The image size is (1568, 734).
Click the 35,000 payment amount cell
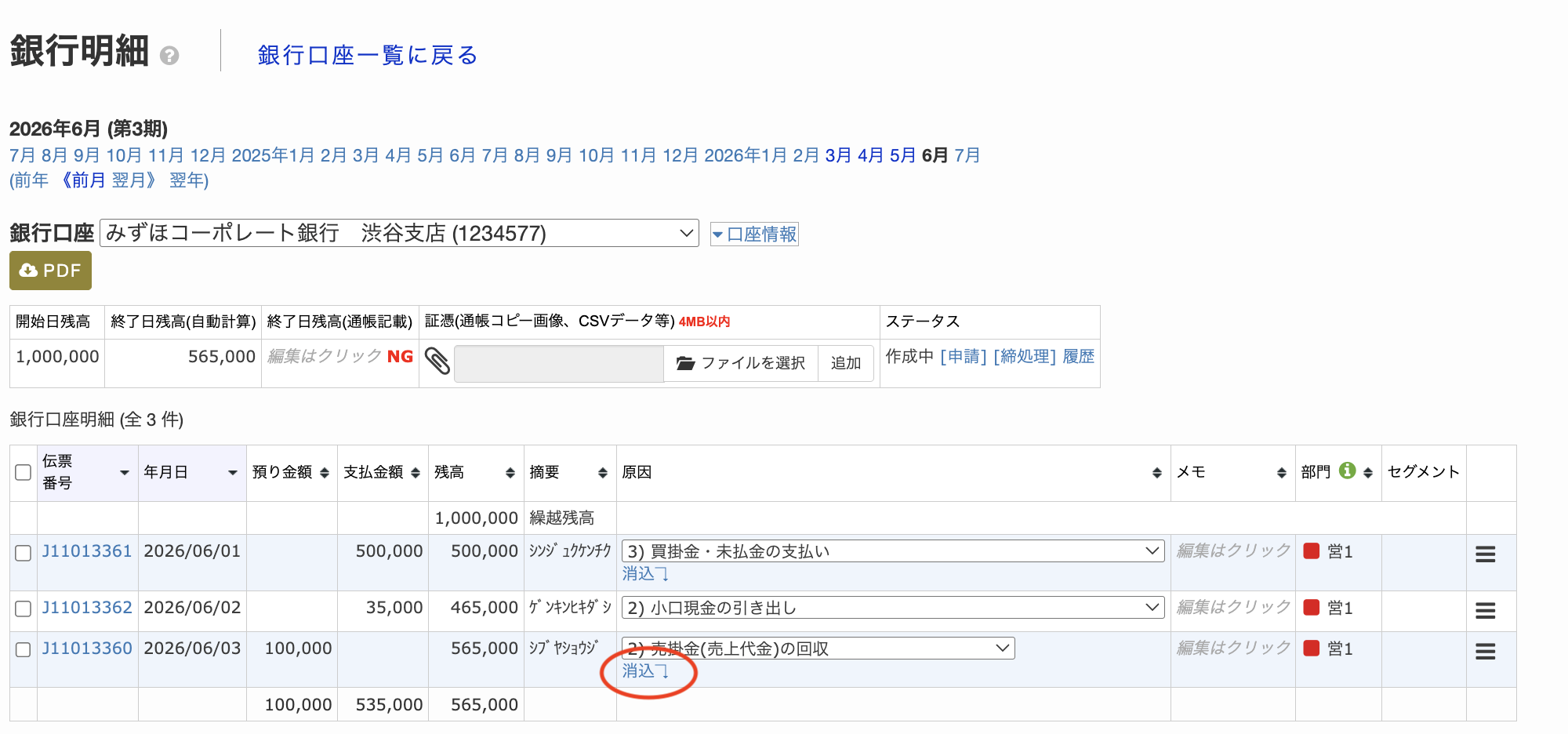[x=394, y=607]
